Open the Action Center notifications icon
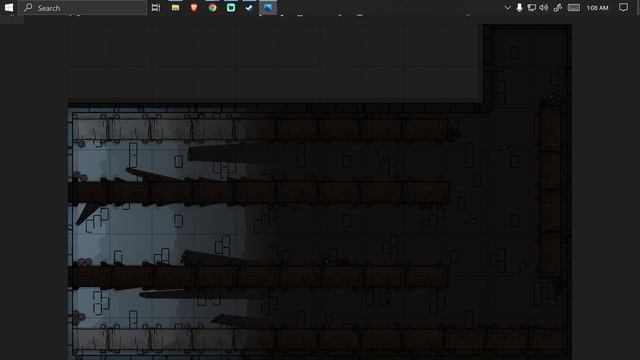The height and width of the screenshot is (360, 640). pos(623,7)
